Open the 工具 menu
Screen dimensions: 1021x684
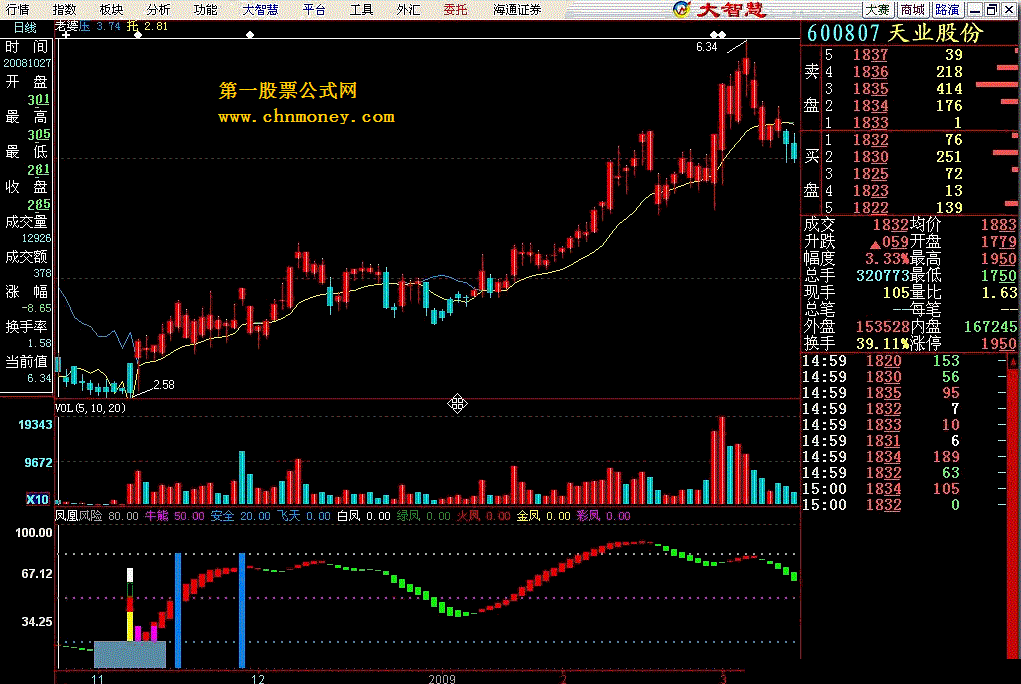pos(361,10)
